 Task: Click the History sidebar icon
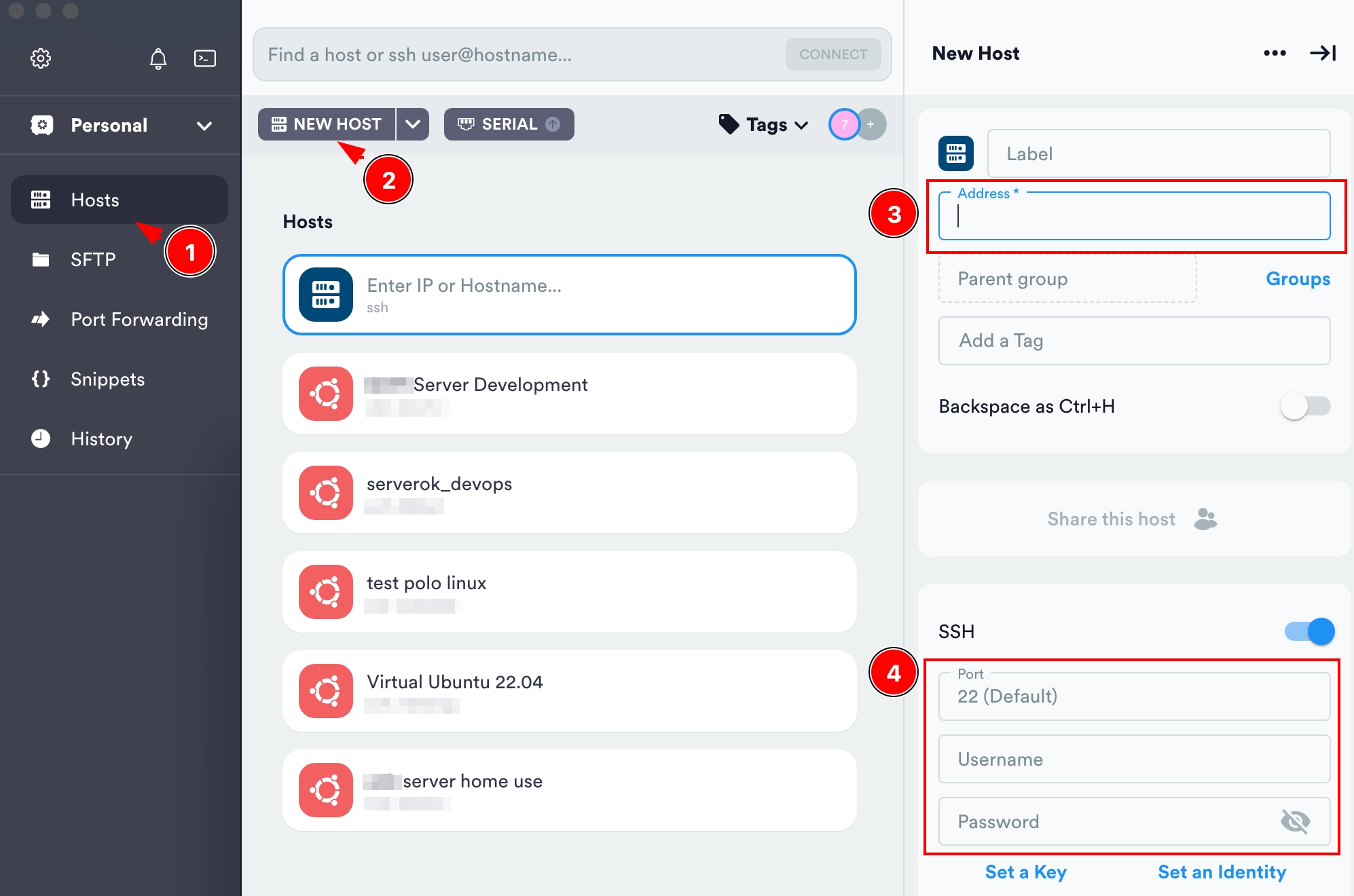41,438
